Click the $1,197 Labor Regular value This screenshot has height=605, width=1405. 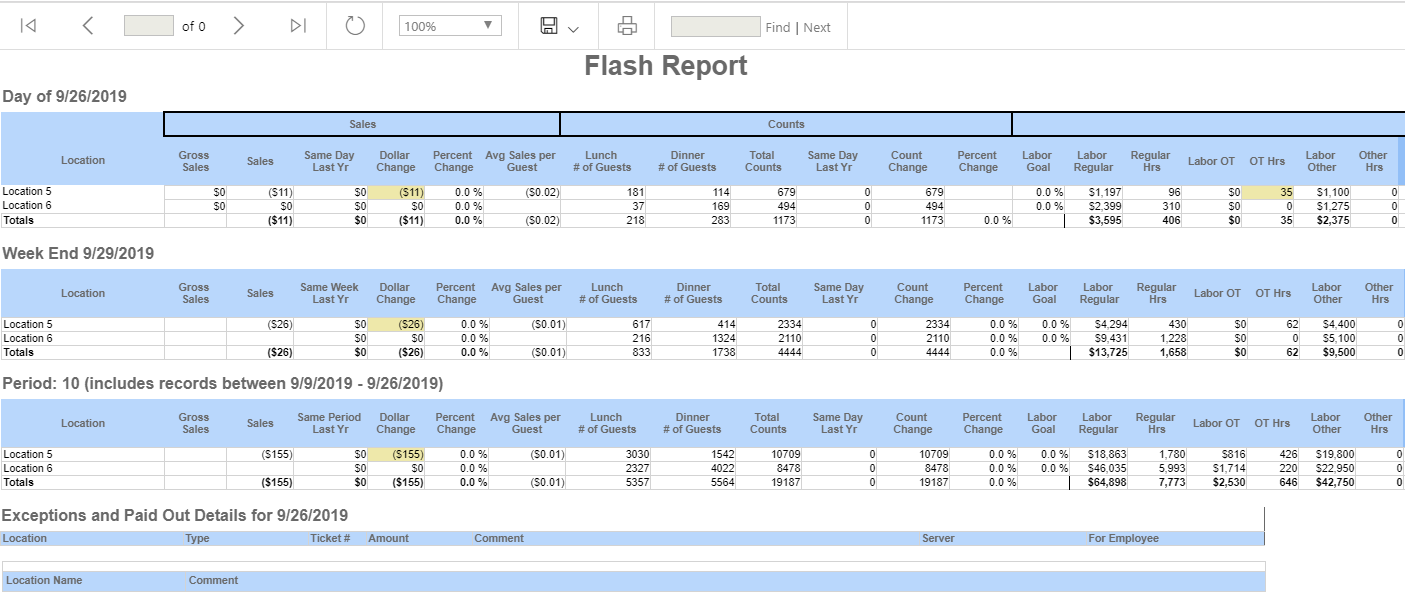coord(1106,191)
